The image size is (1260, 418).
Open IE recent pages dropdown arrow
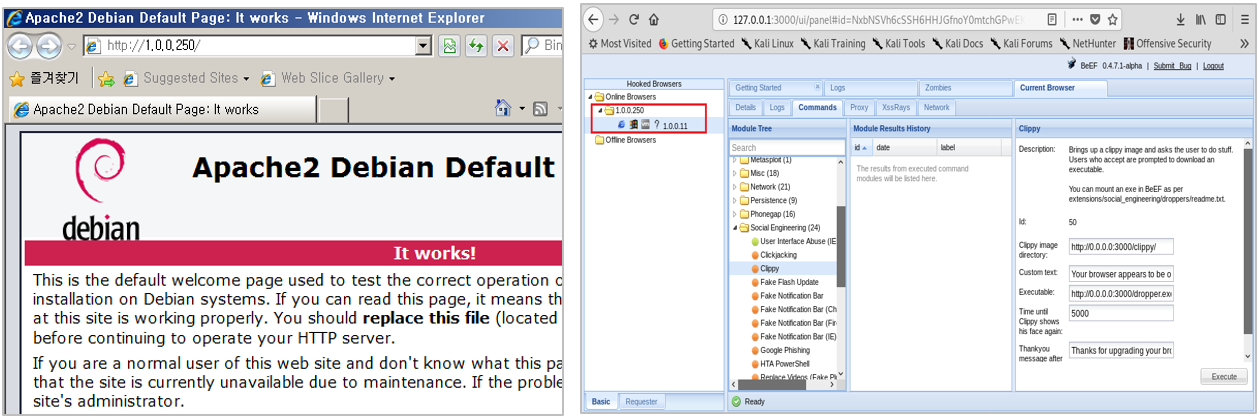(x=70, y=46)
